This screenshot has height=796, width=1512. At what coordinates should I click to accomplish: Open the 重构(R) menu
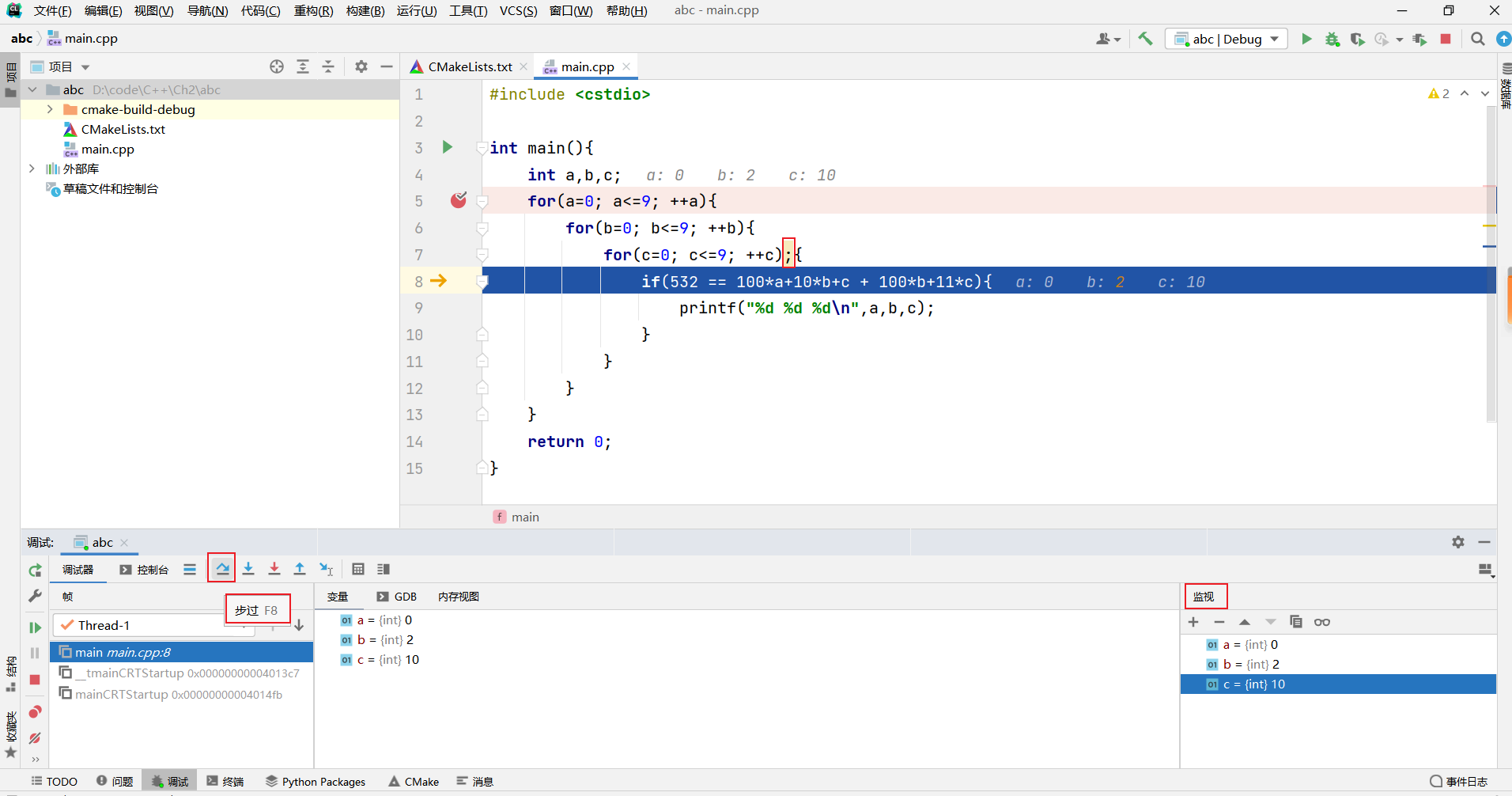tap(313, 10)
